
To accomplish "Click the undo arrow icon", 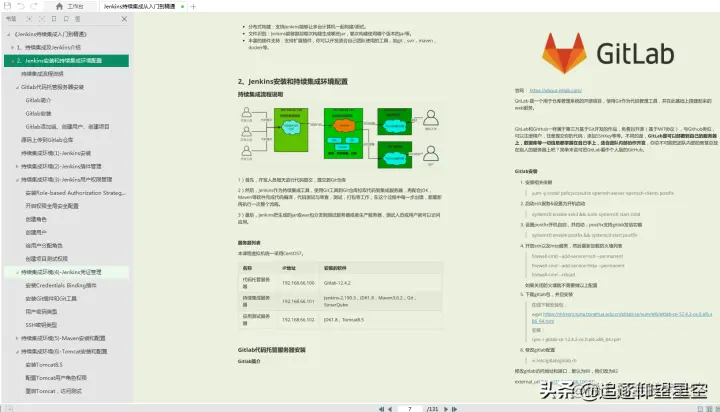I will click(x=21, y=6).
